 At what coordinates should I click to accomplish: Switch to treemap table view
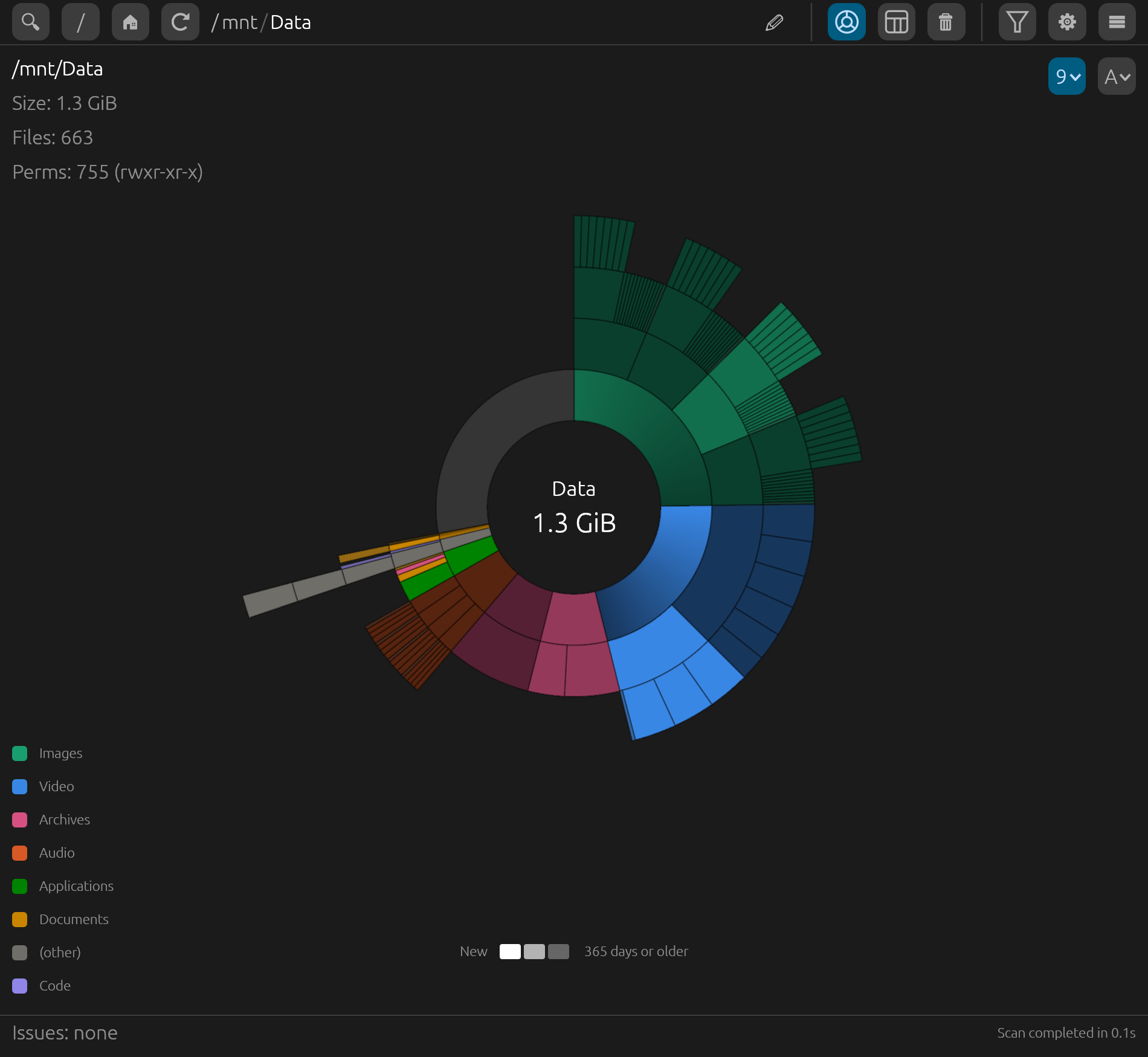(897, 22)
